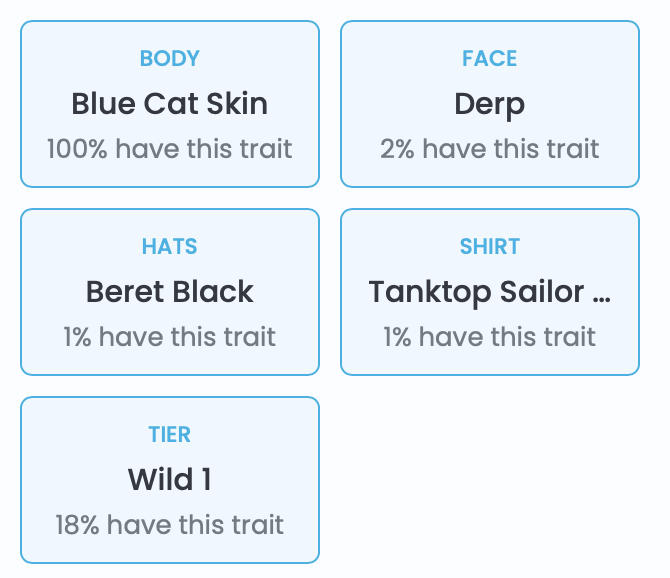Select the Wild 1 trait name
Screen dimensions: 670x578
point(170,479)
